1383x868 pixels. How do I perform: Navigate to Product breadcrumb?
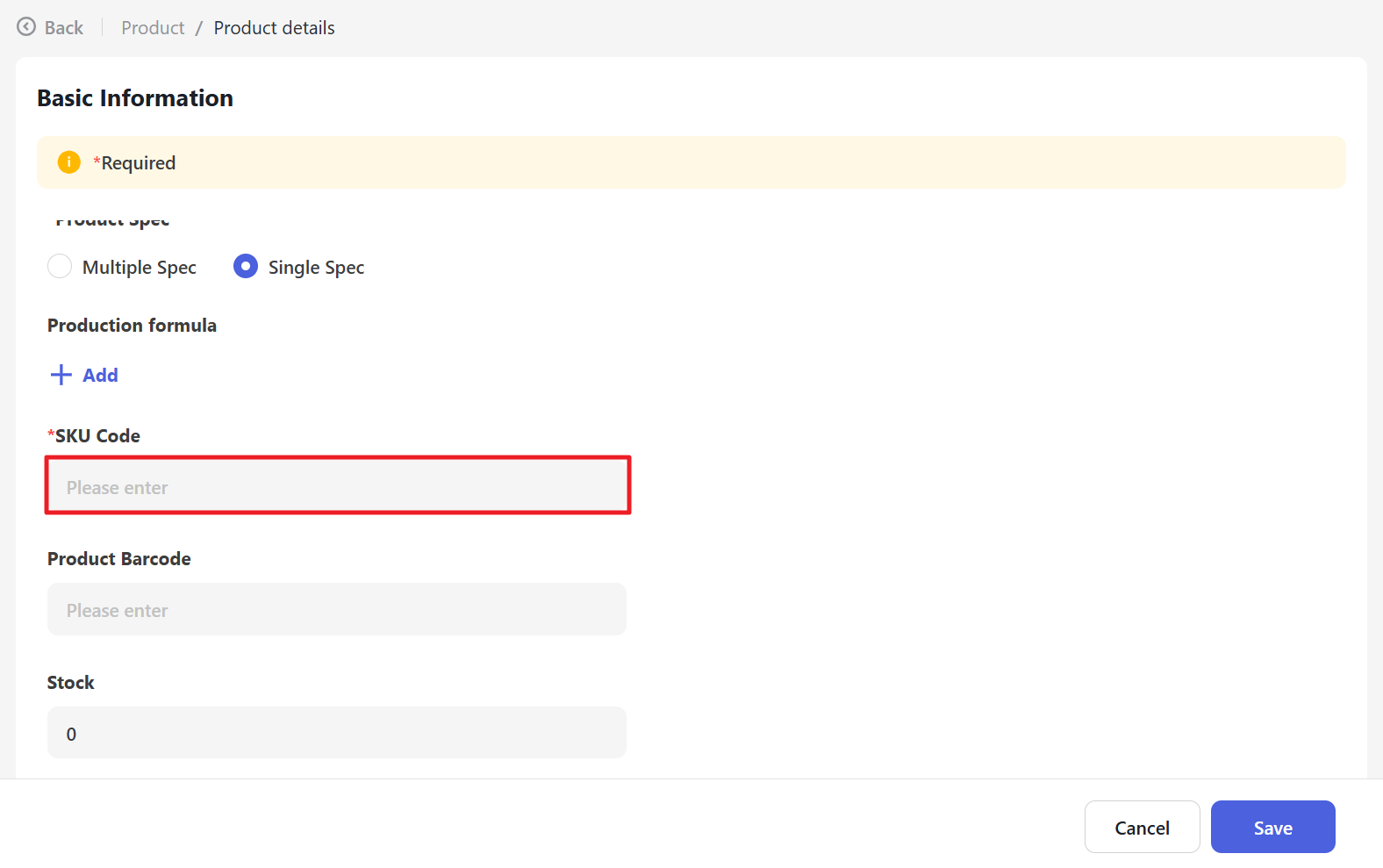click(x=153, y=28)
